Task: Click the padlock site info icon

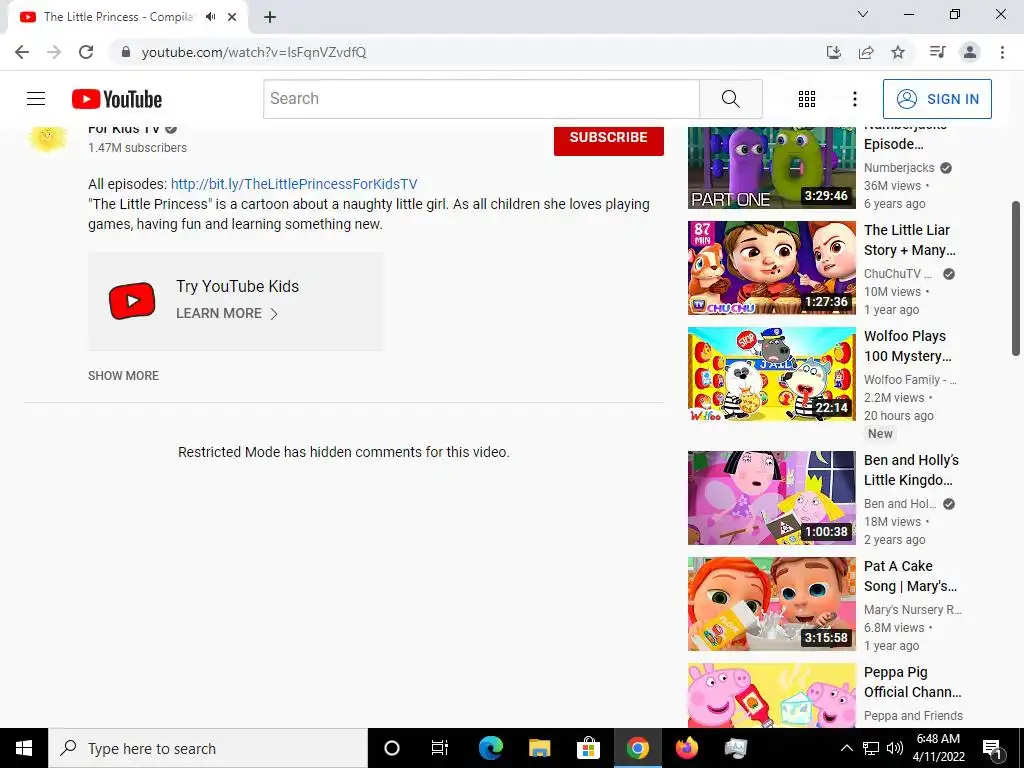Action: pos(126,52)
